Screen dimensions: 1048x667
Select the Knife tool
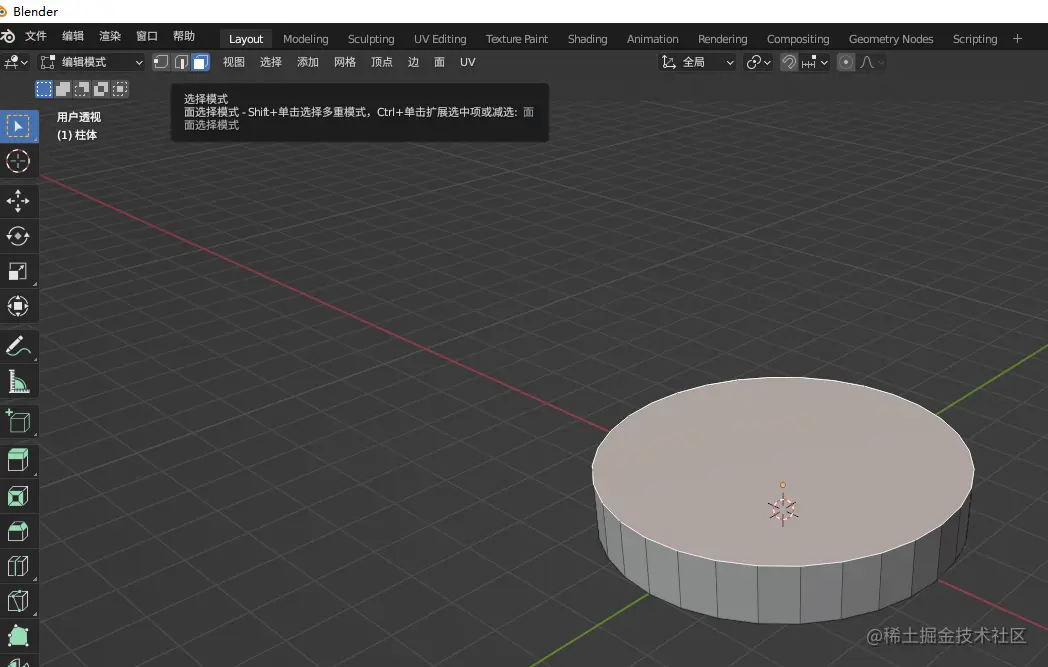[18, 602]
